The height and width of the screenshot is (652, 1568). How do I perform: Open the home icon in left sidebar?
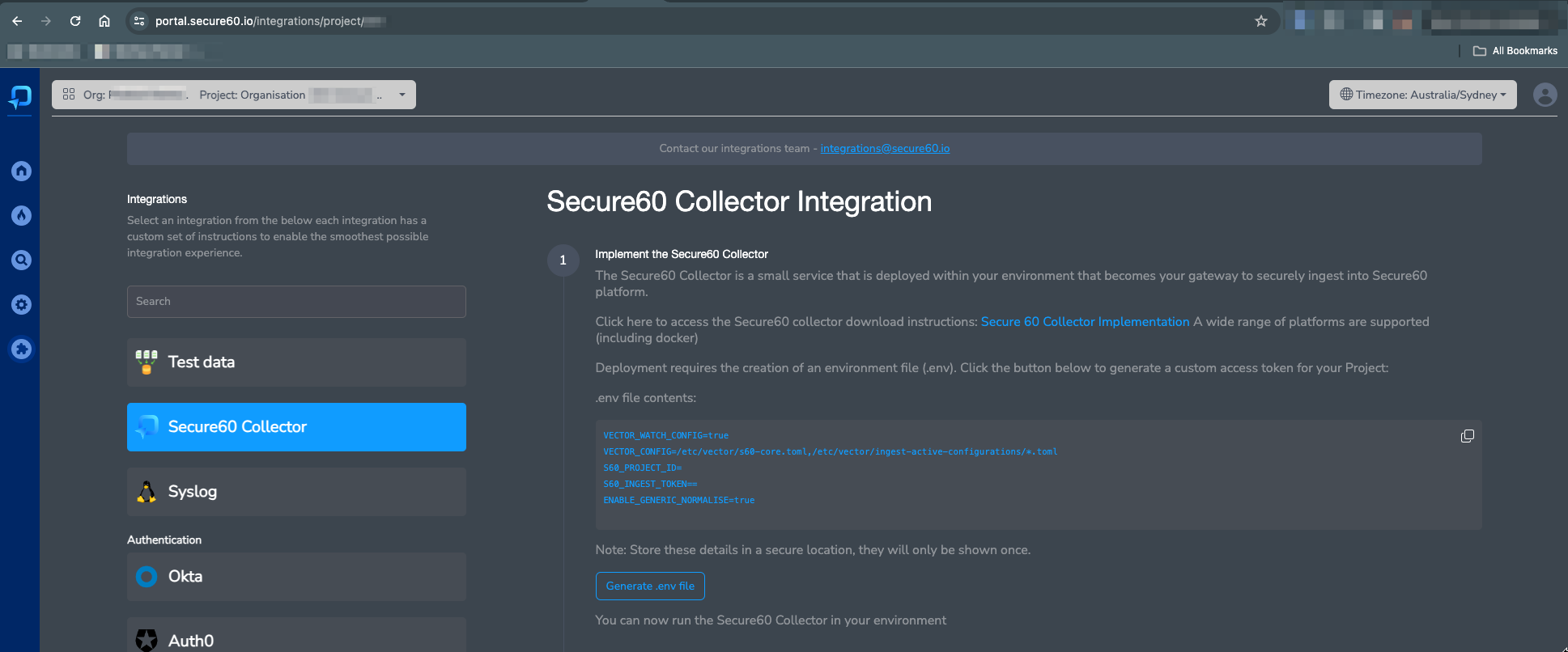(x=22, y=171)
